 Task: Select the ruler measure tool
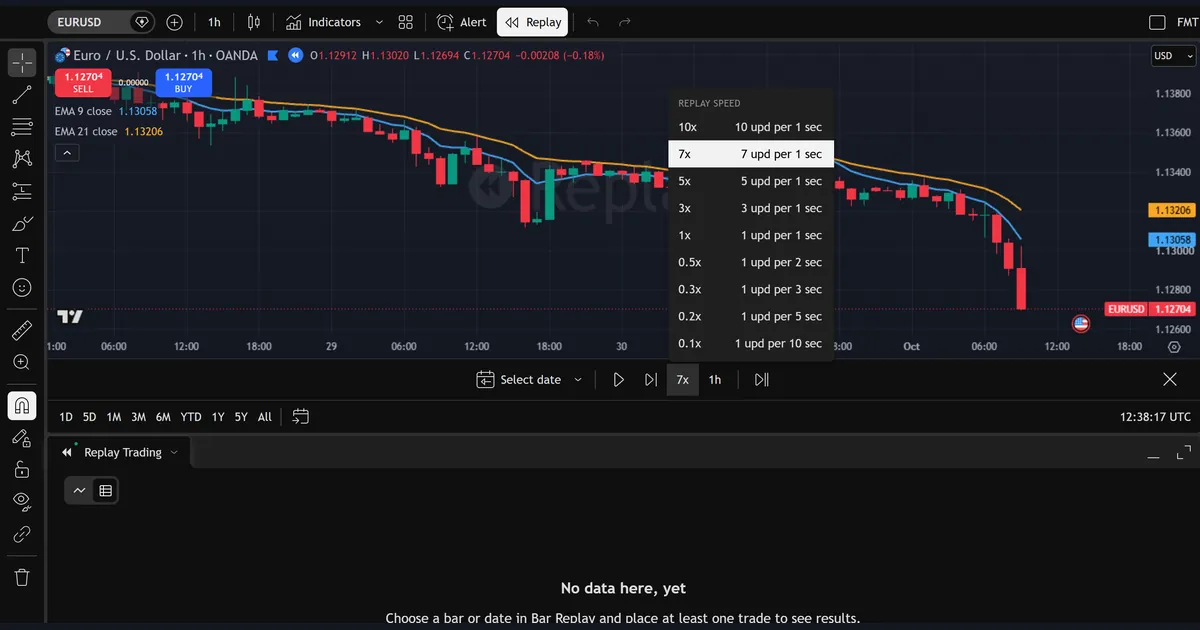tap(22, 330)
